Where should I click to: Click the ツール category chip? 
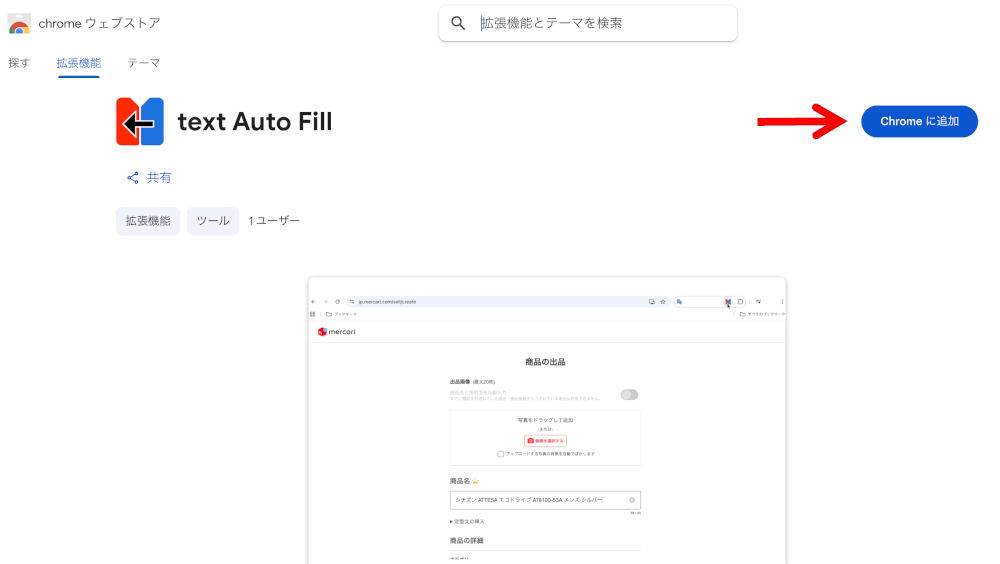213,221
